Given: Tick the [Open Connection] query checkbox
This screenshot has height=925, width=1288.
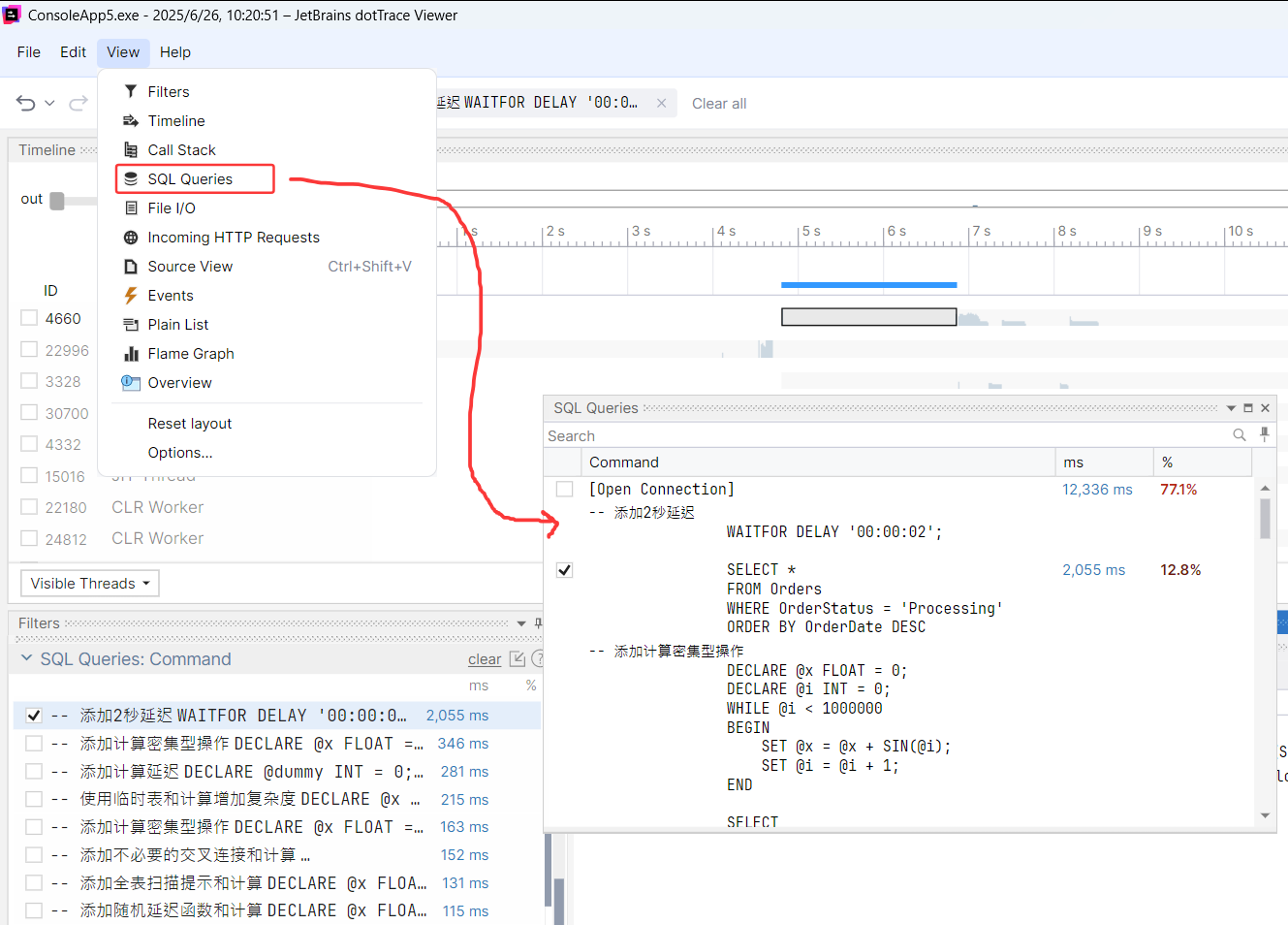Looking at the screenshot, I should pyautogui.click(x=564, y=490).
